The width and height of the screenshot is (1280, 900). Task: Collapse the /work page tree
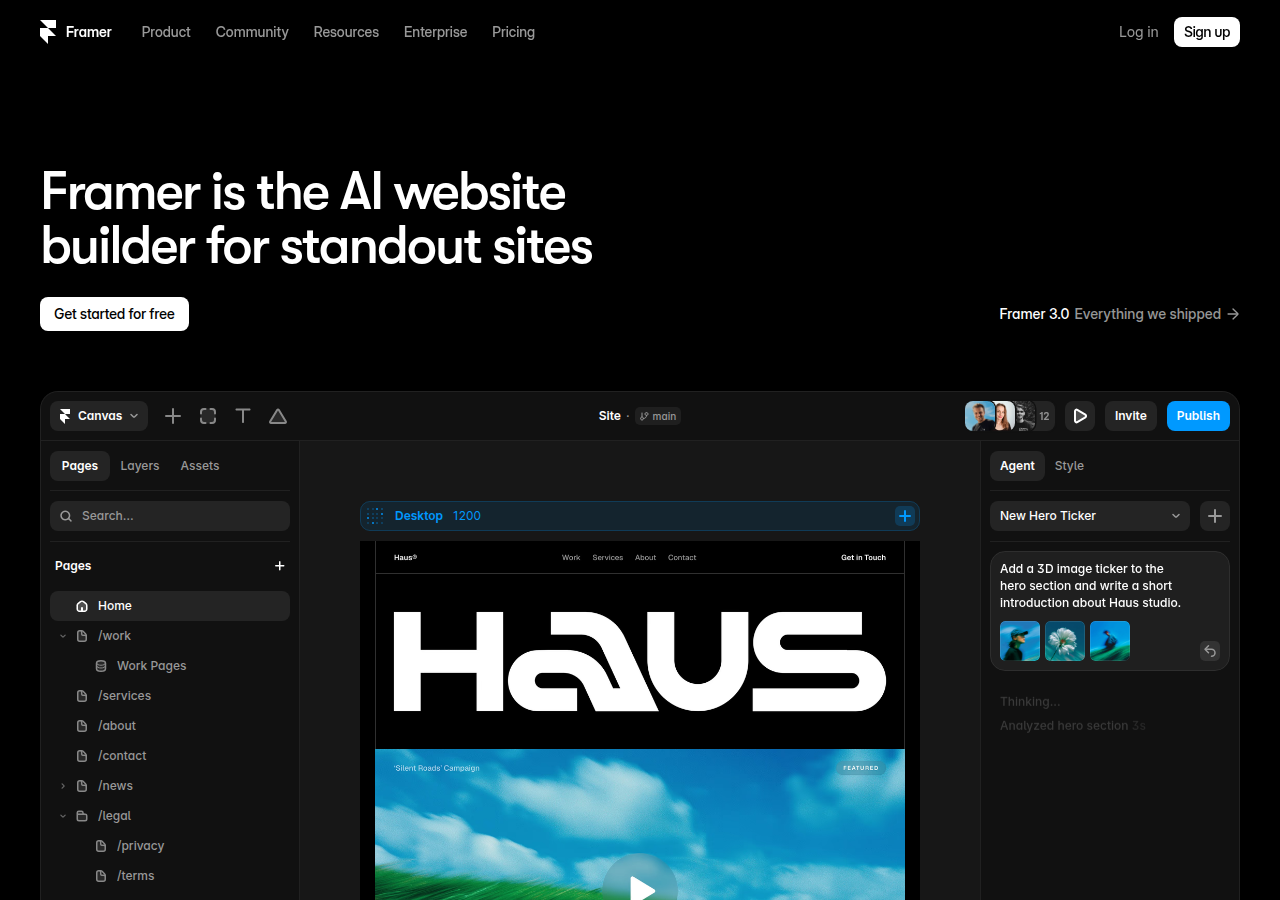tap(63, 636)
